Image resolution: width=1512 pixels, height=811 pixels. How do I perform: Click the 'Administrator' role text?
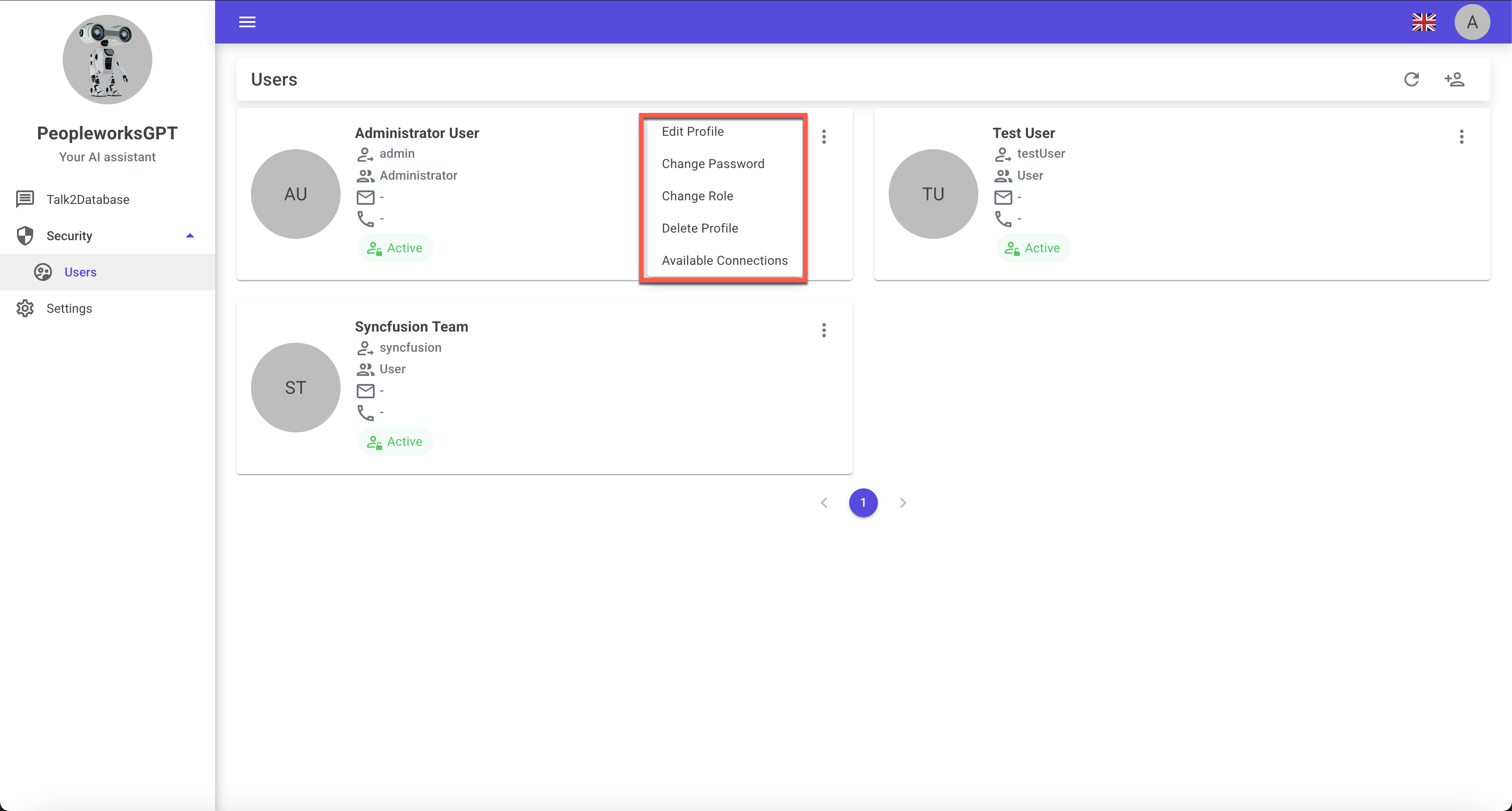[x=419, y=176]
